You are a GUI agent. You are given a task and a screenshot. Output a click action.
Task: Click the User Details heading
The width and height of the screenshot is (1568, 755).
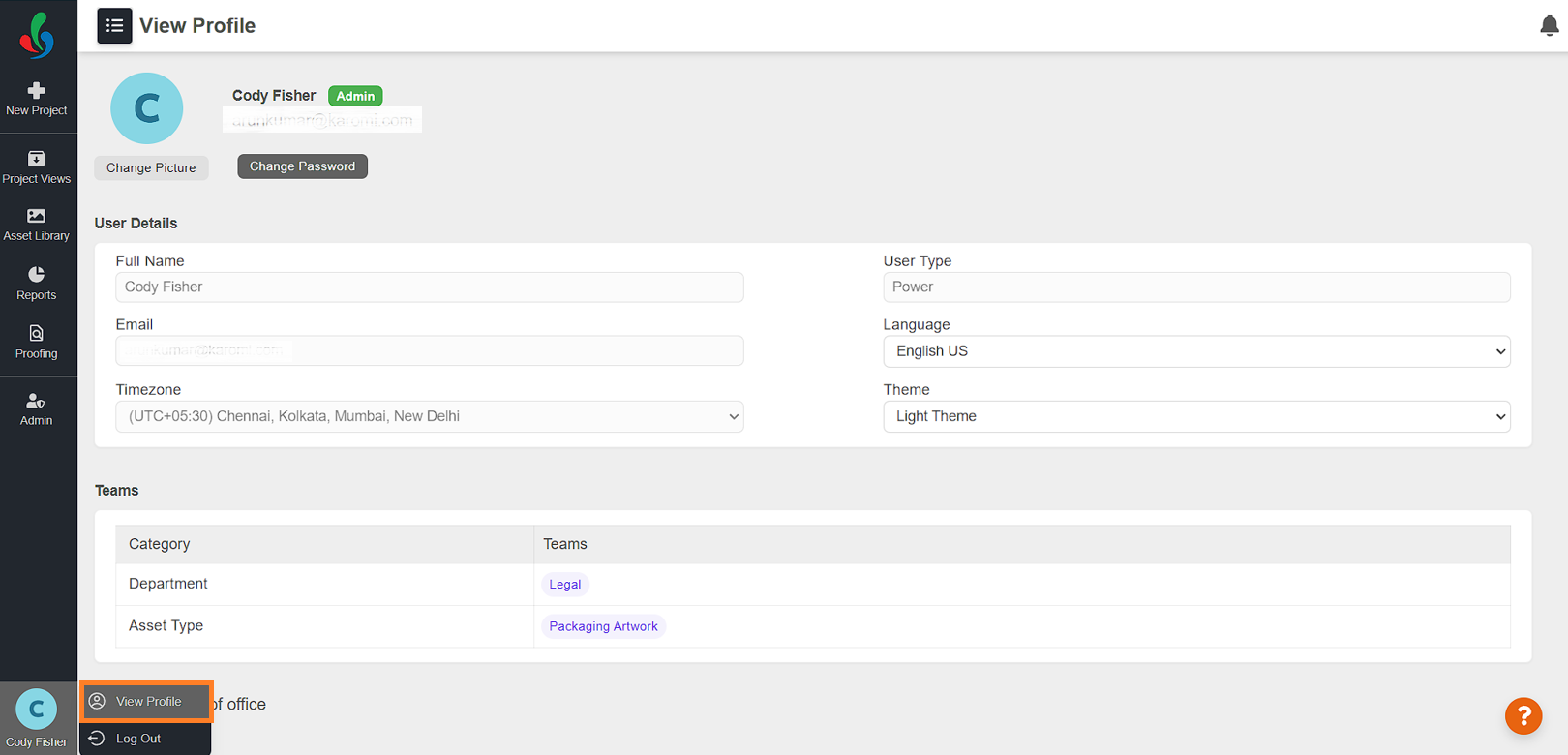click(x=136, y=224)
